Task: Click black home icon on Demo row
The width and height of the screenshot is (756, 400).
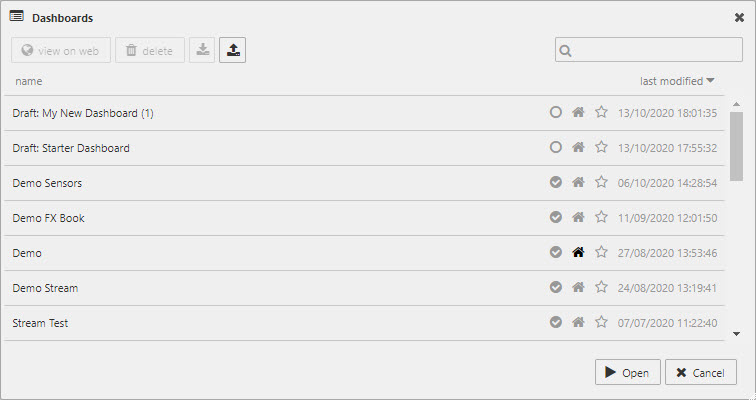Action: (578, 253)
